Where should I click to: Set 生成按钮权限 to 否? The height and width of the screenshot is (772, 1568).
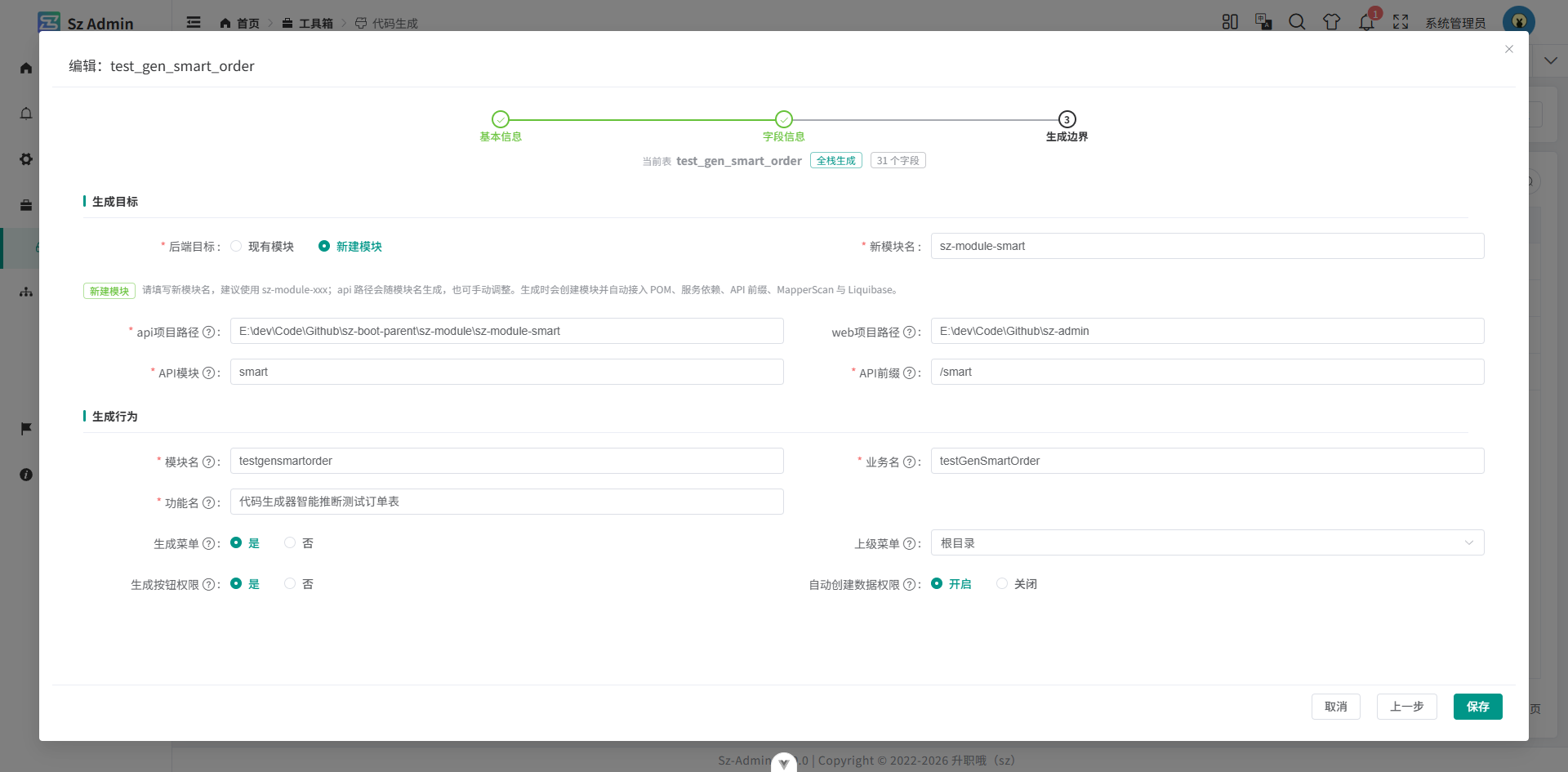pos(299,583)
